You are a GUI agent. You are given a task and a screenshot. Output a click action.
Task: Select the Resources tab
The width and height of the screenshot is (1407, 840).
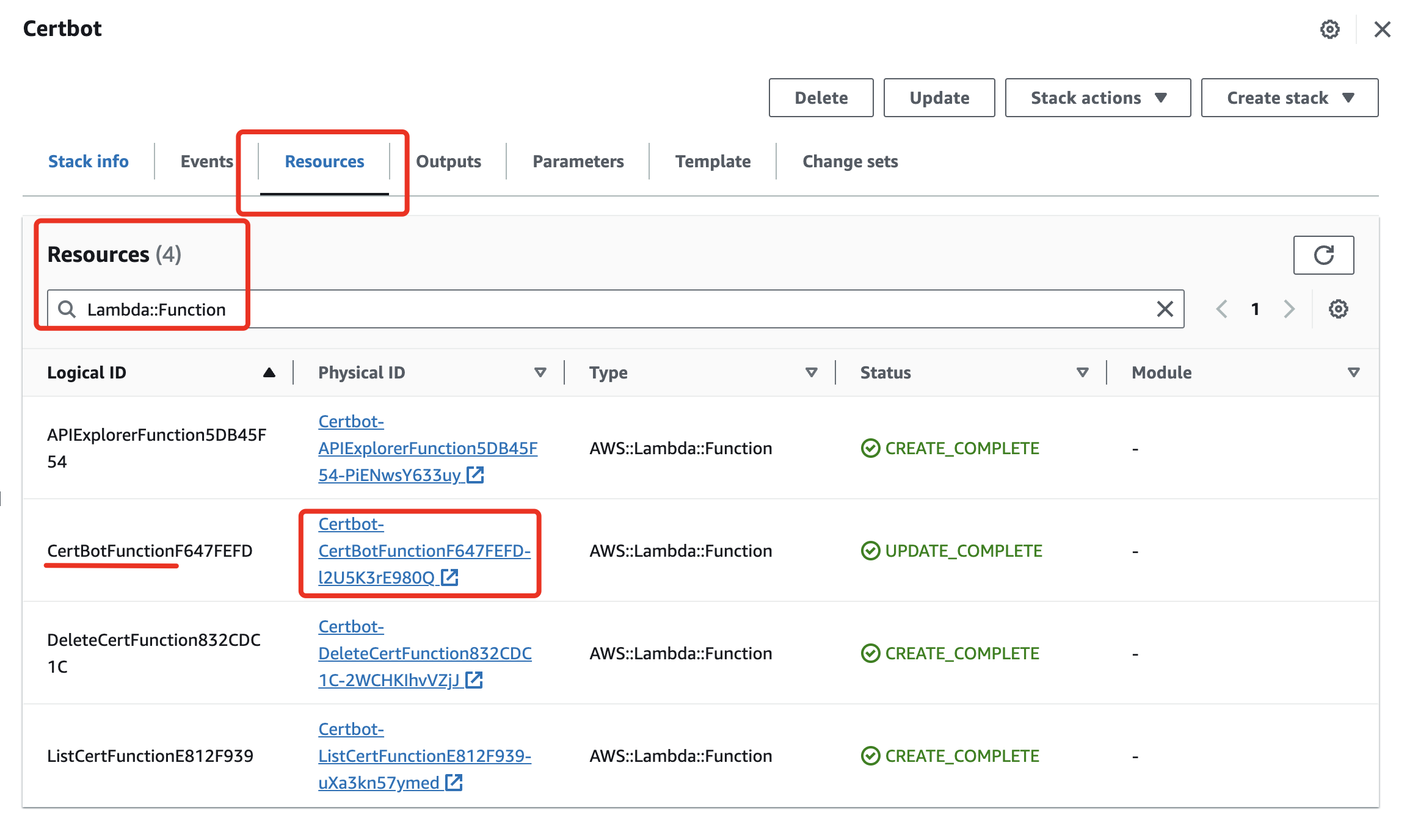pyautogui.click(x=324, y=161)
